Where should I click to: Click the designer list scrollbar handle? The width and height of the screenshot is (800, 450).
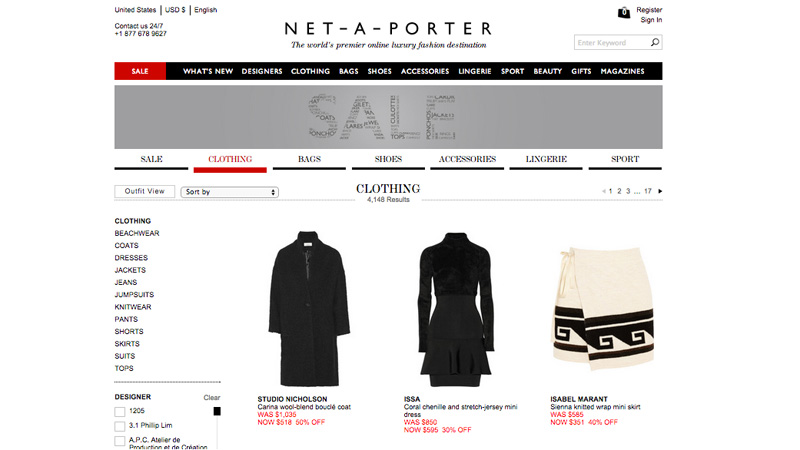pos(217,411)
